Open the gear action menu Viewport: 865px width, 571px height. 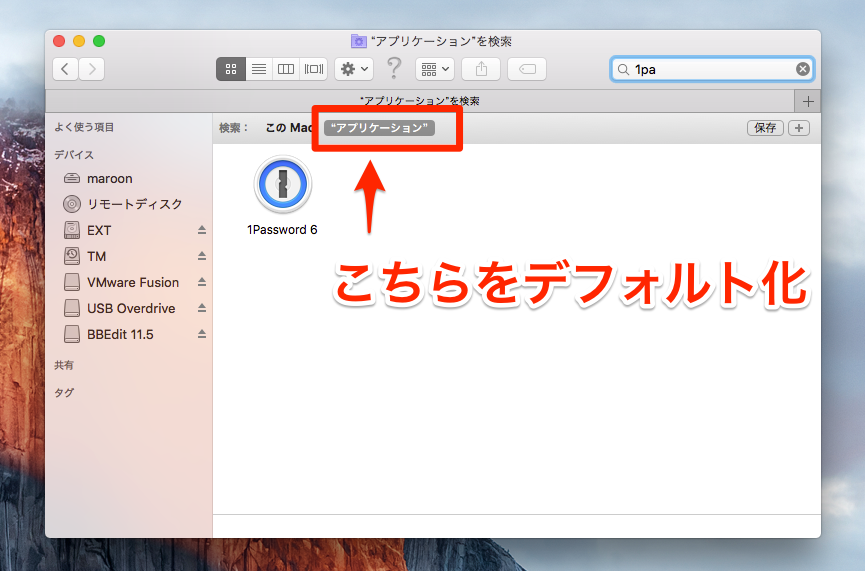[x=354, y=69]
